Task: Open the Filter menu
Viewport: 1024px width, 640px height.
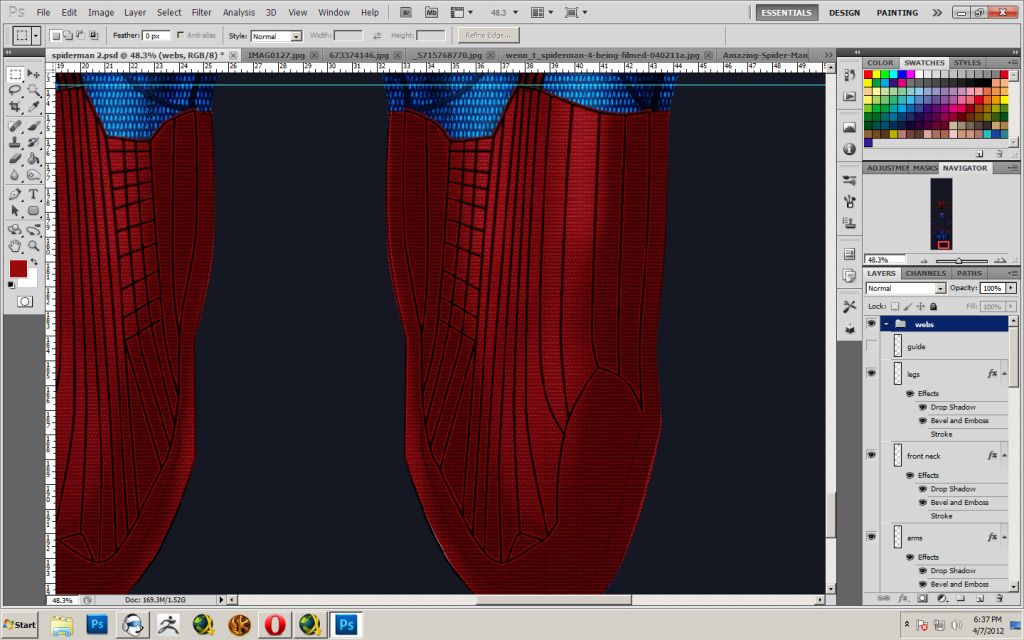Action: [201, 12]
